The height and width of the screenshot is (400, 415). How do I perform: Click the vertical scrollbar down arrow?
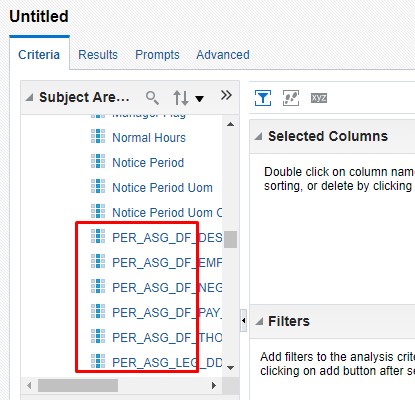230,367
